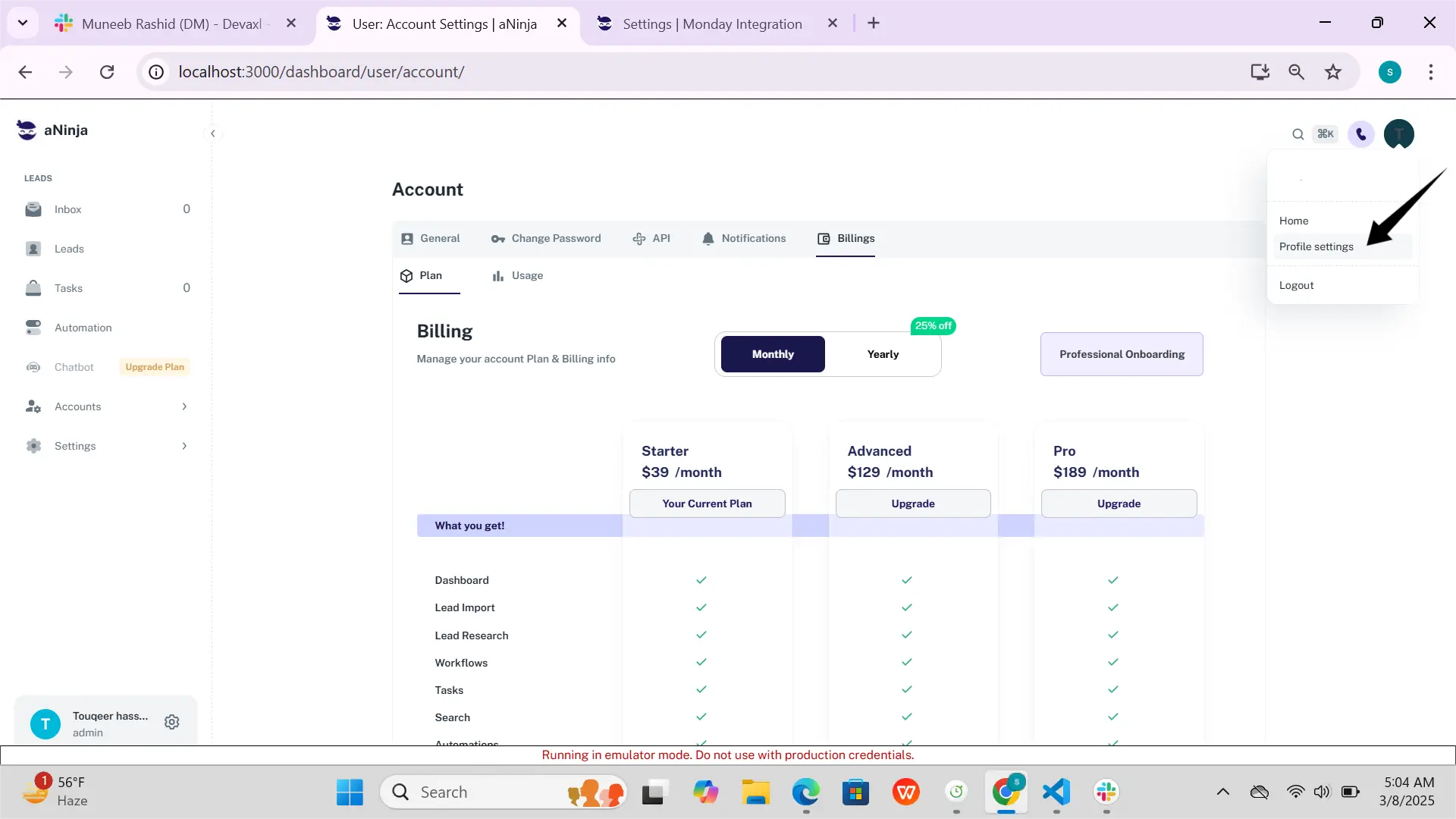This screenshot has height=819, width=1456.
Task: Open Automation in the sidebar
Action: click(x=83, y=328)
